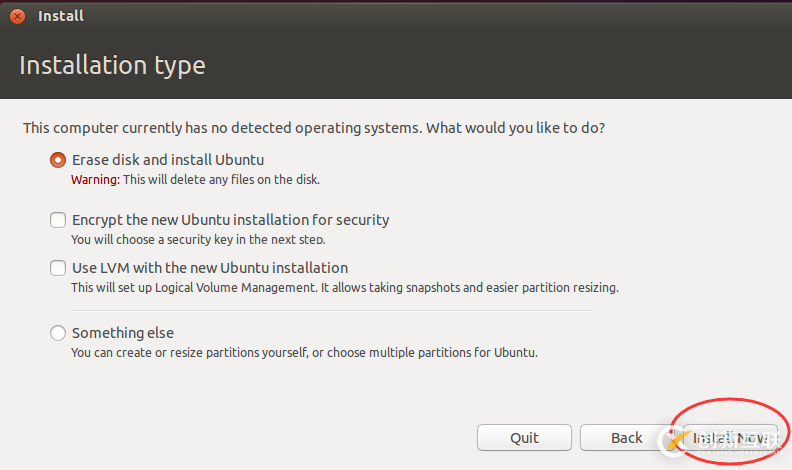Choose the Something else radio option
The height and width of the screenshot is (470, 792).
58,333
